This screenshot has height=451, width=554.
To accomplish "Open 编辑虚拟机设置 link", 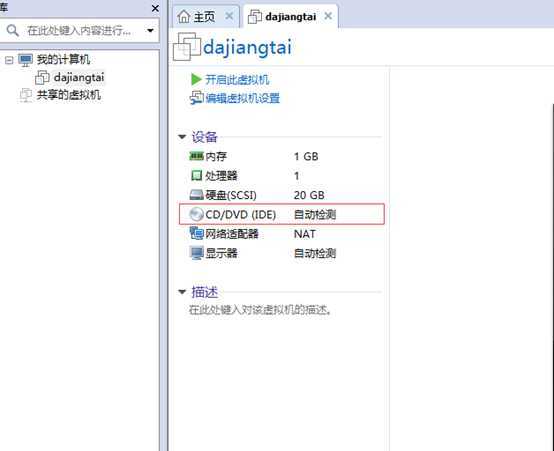I will 243,98.
